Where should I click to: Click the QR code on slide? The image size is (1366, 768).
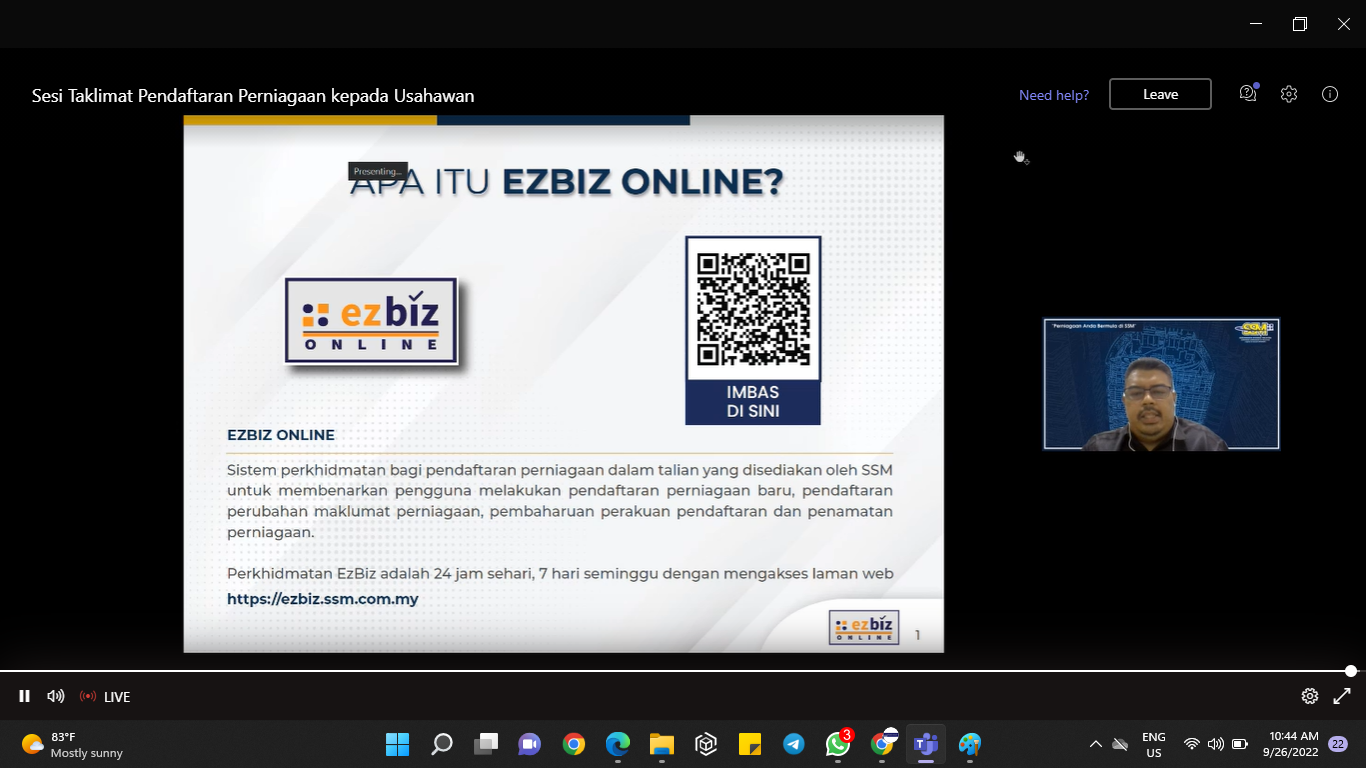coord(753,309)
